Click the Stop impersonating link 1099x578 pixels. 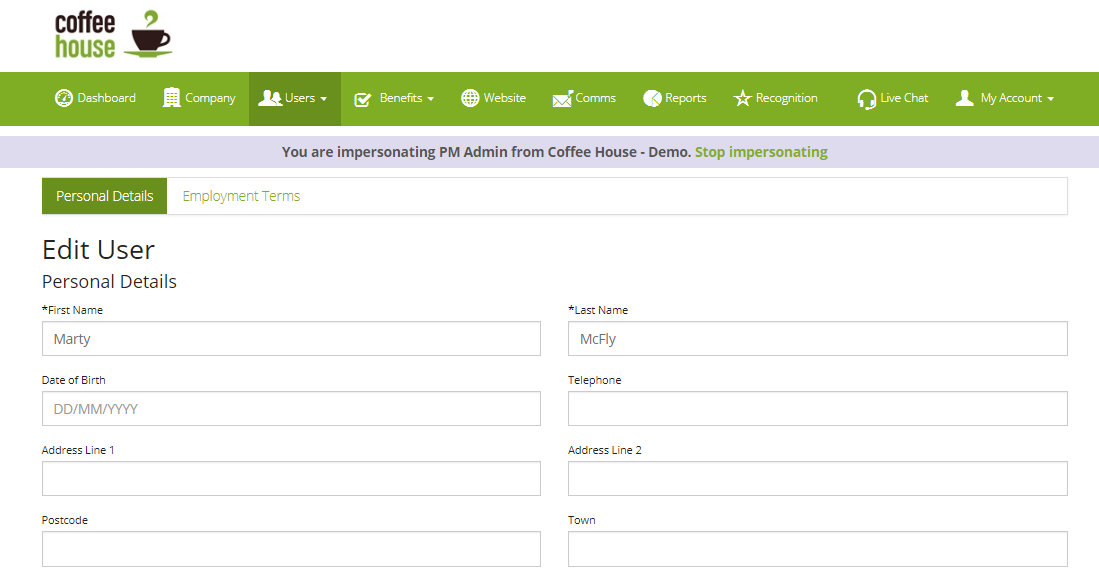point(761,150)
